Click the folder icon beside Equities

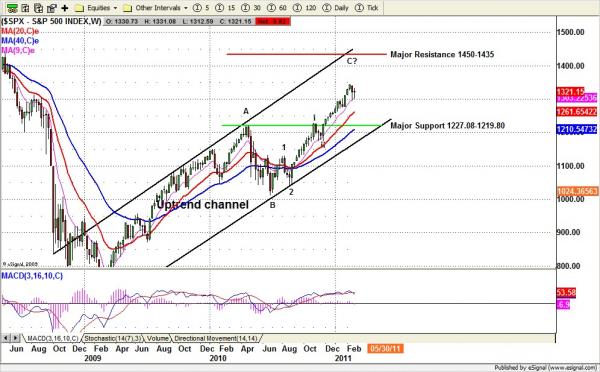click(x=79, y=8)
